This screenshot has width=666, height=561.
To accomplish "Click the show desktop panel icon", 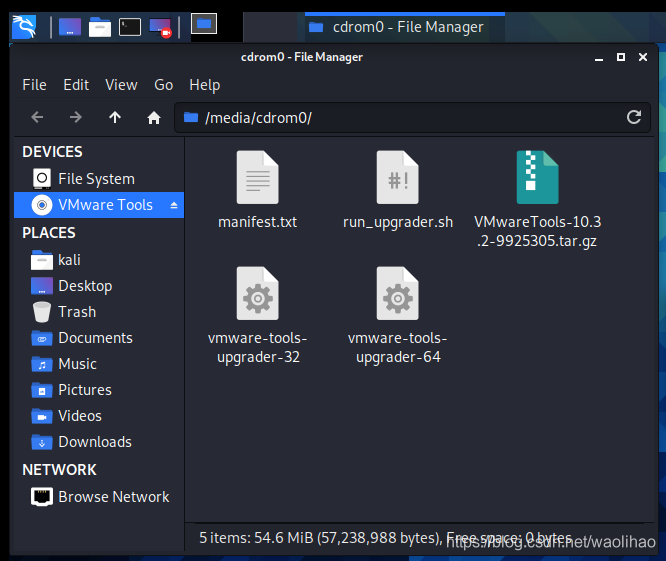I will coord(70,27).
